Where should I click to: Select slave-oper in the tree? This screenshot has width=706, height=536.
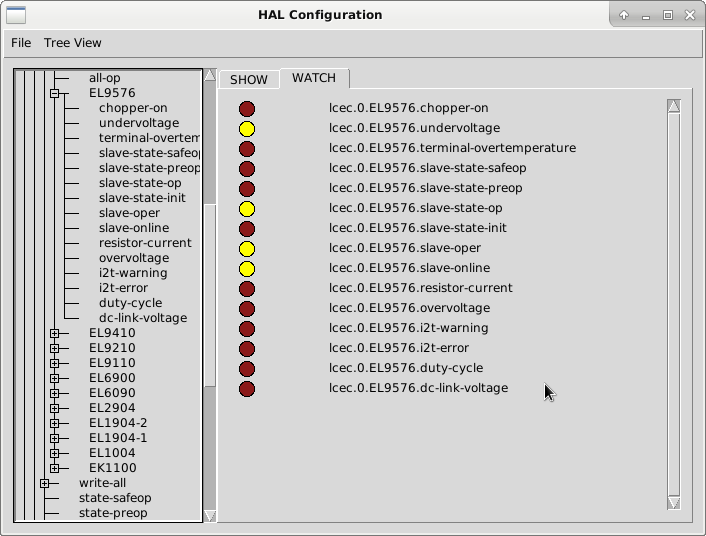(129, 213)
